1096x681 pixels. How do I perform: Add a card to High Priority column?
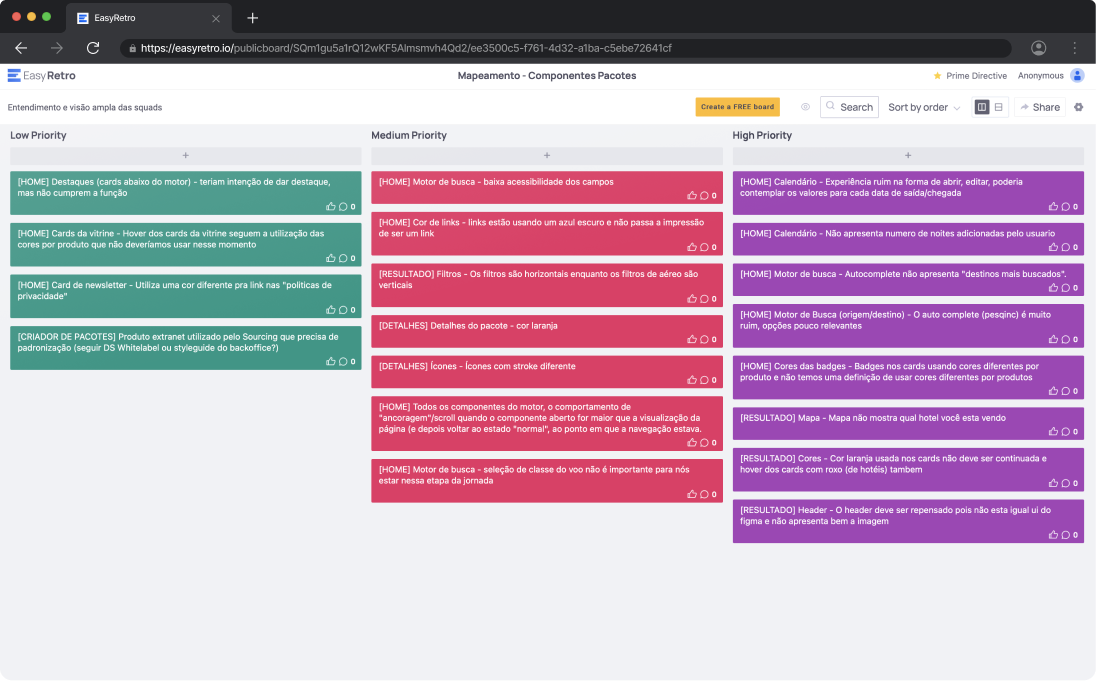(908, 156)
